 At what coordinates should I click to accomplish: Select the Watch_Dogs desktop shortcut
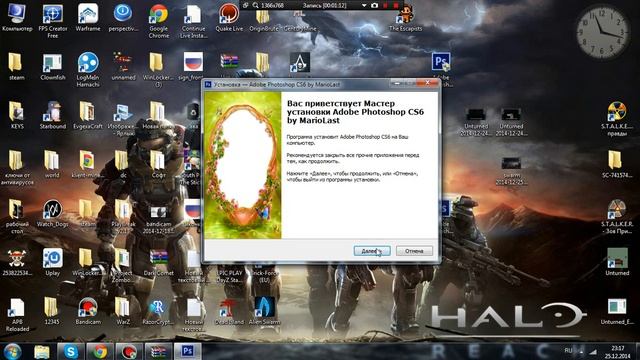[53, 213]
